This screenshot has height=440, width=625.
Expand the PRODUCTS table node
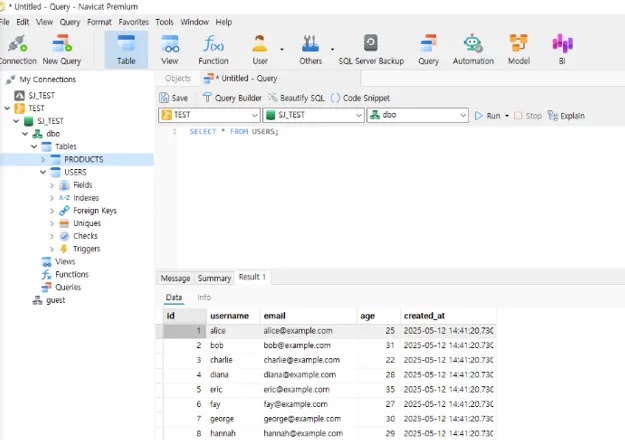pos(43,159)
